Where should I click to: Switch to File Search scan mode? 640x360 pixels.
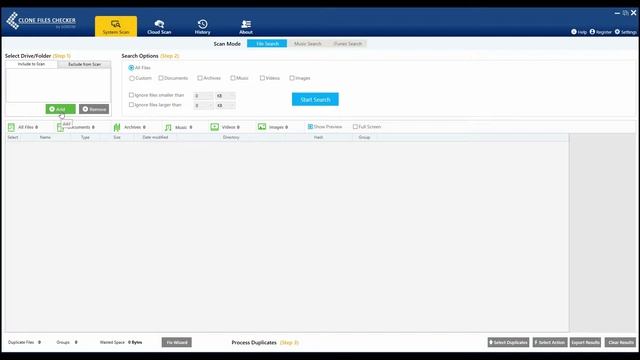[x=267, y=44]
